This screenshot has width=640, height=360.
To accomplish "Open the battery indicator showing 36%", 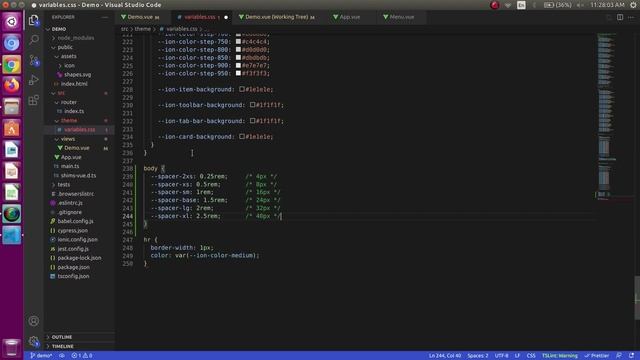I will pyautogui.click(x=558, y=5).
